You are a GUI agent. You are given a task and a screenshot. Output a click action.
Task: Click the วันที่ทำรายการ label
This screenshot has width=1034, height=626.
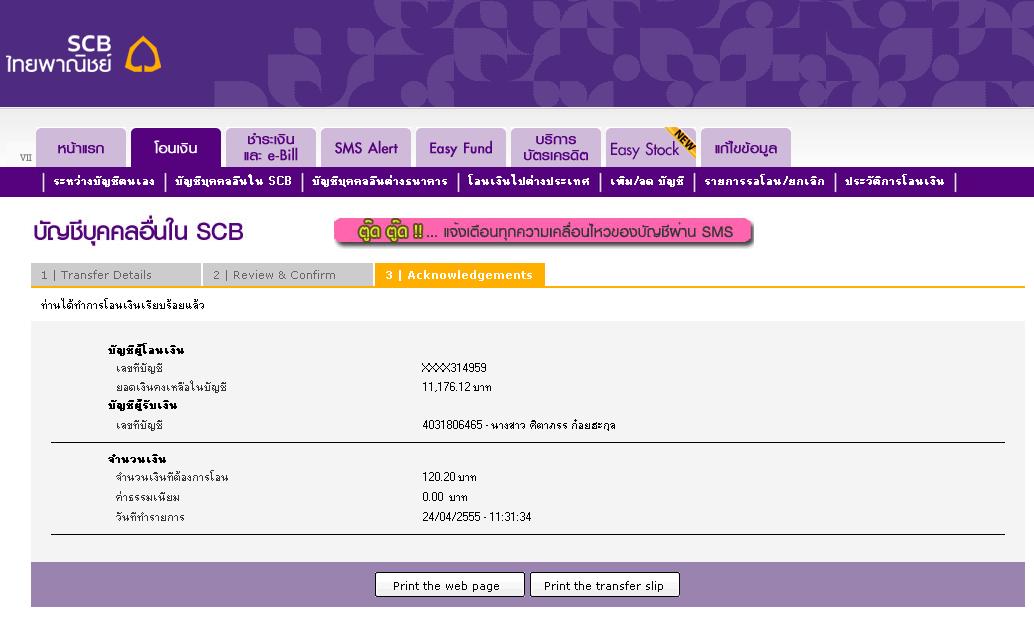tap(150, 517)
